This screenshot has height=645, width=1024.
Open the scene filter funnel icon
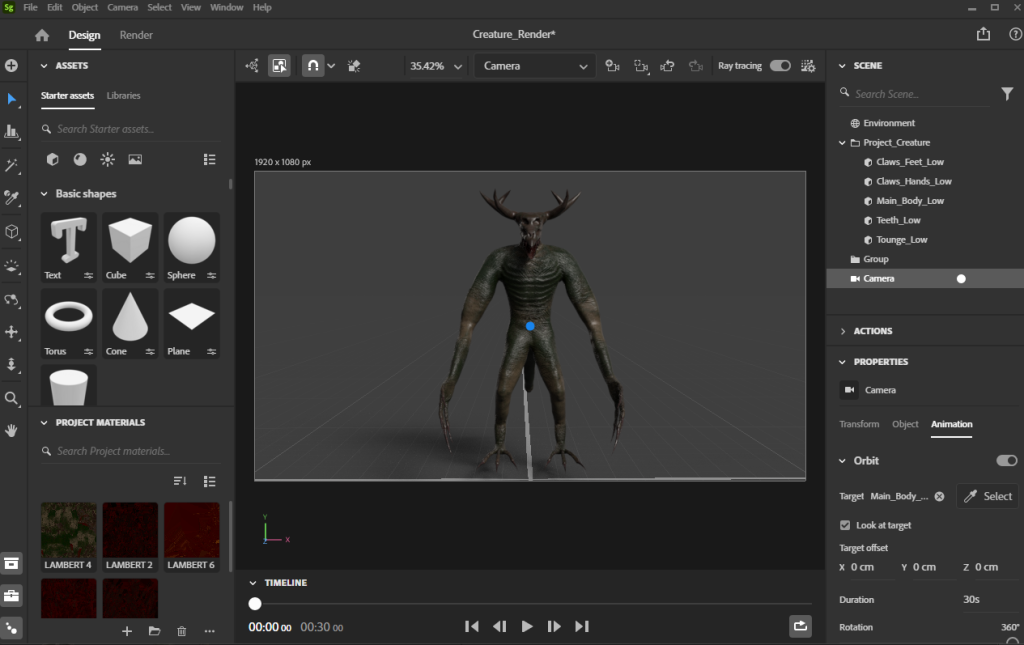(x=1007, y=94)
